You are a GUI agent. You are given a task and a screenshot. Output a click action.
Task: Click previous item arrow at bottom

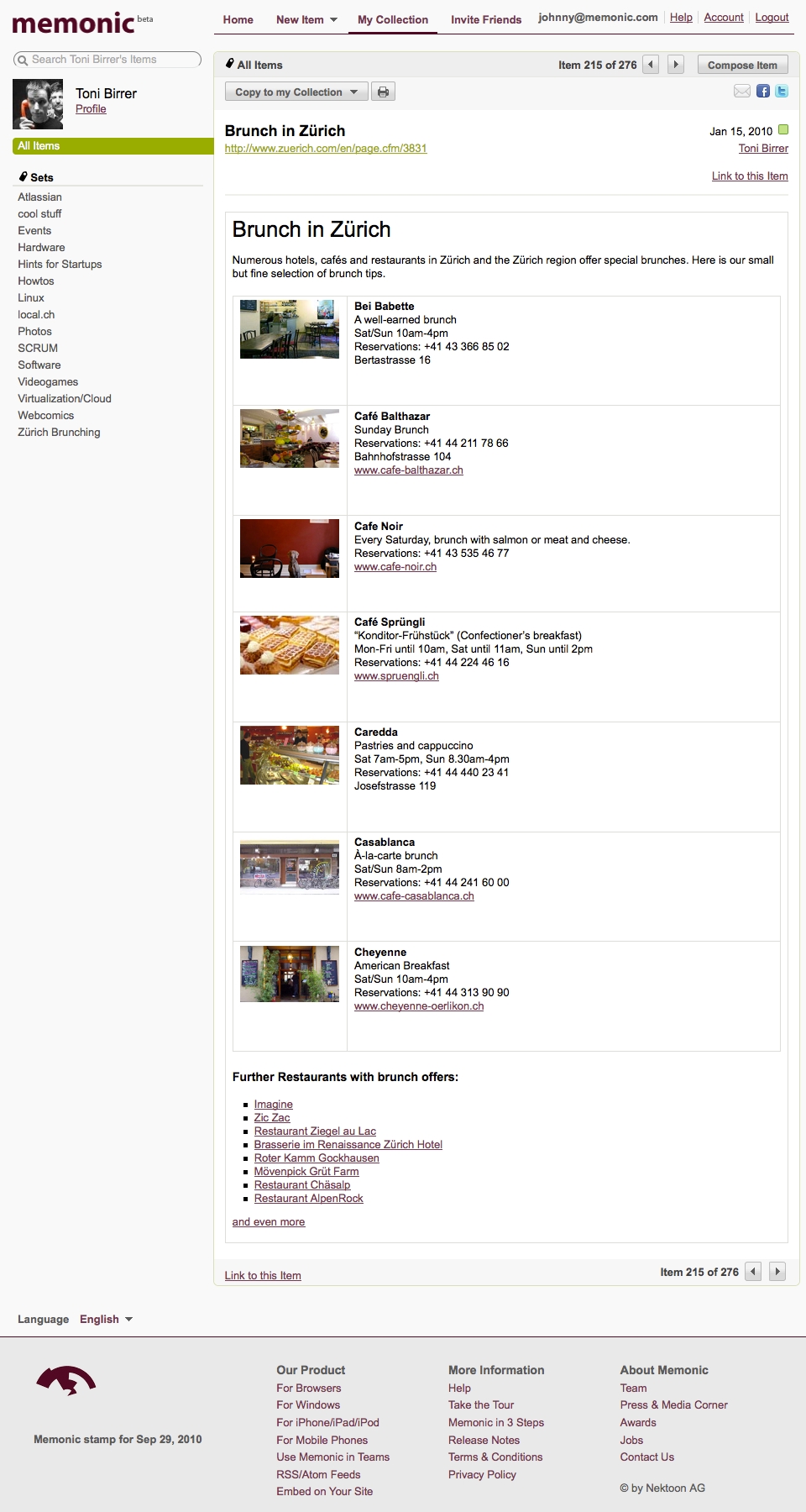[x=753, y=1271]
